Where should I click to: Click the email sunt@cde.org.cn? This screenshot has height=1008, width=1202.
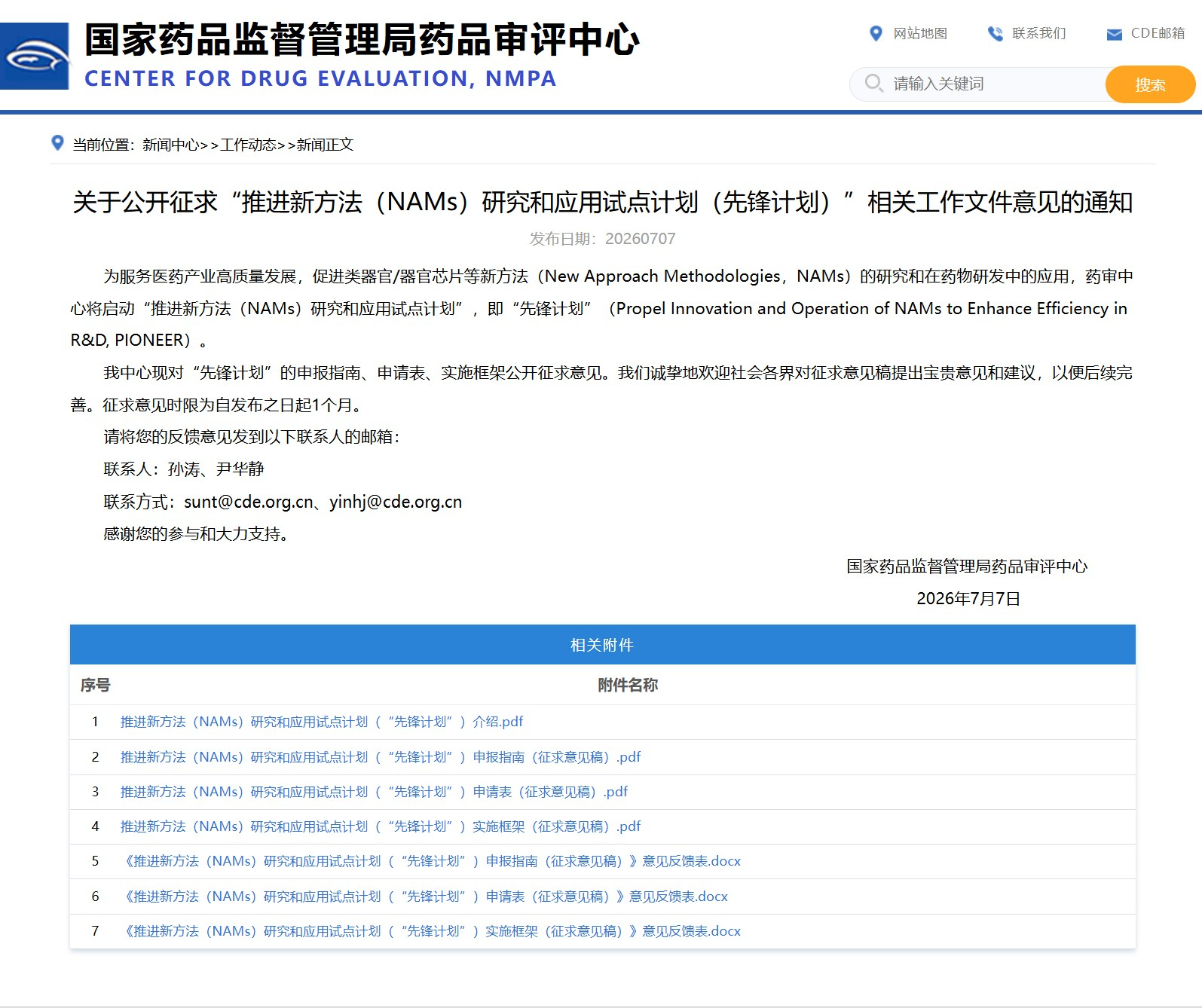pyautogui.click(x=249, y=502)
